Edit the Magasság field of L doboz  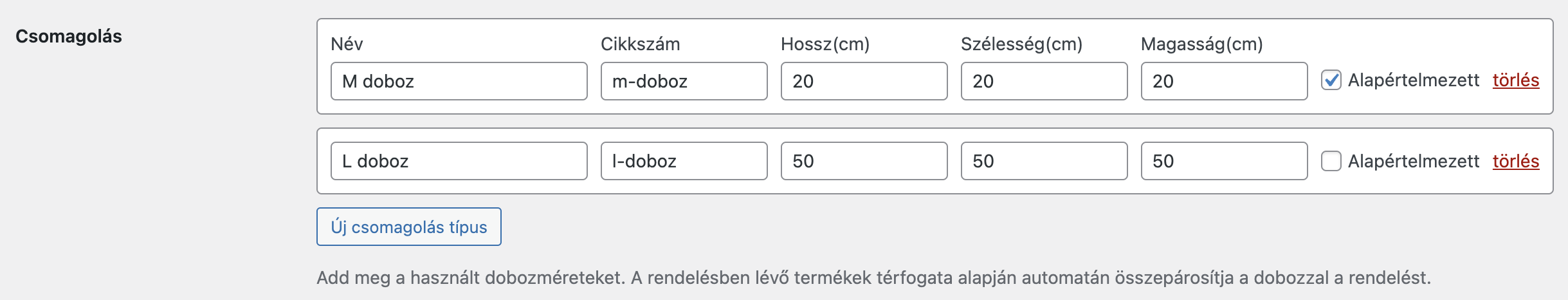point(1224,161)
